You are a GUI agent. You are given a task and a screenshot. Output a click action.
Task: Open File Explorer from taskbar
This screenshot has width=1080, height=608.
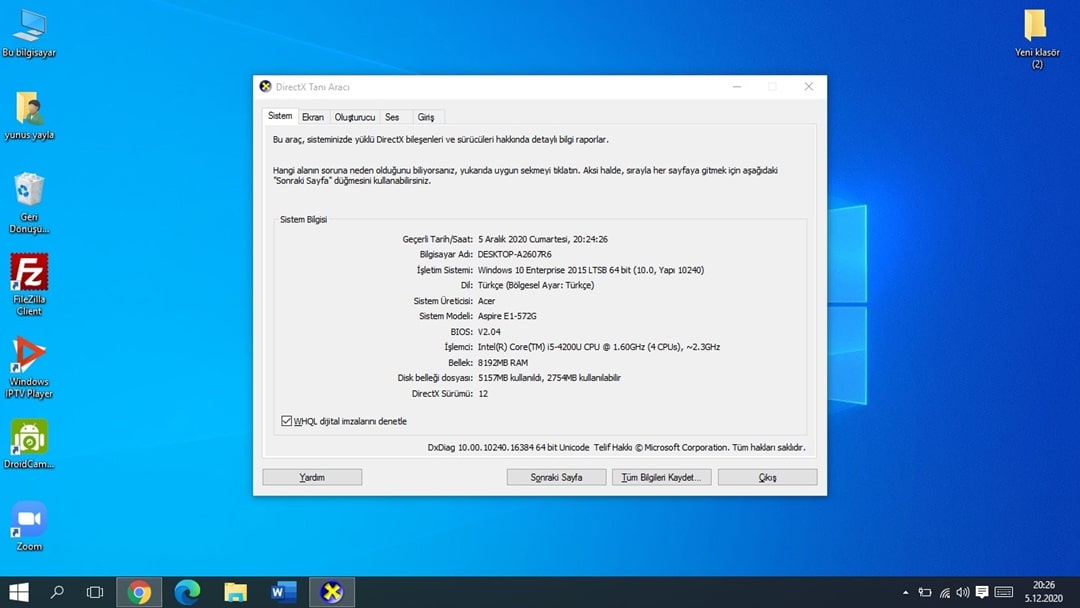coord(236,592)
